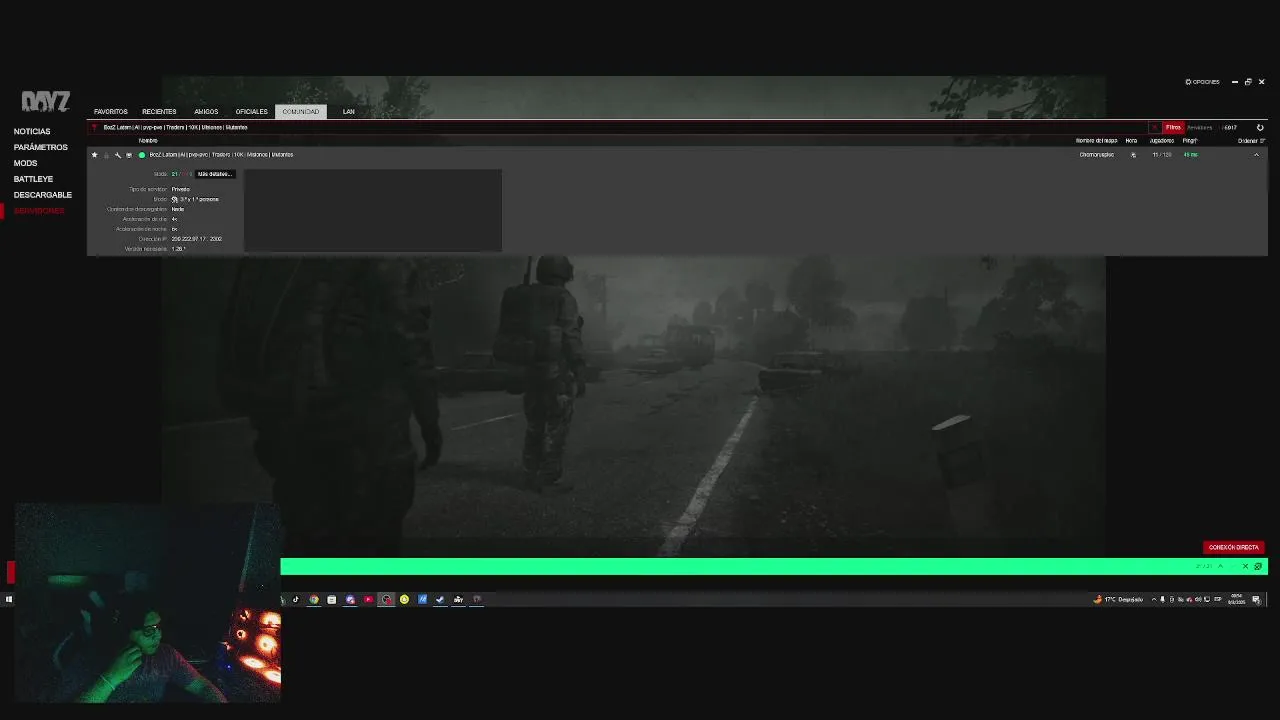This screenshot has height=720, width=1280.
Task: Open the notification center icon
Action: (1256, 600)
